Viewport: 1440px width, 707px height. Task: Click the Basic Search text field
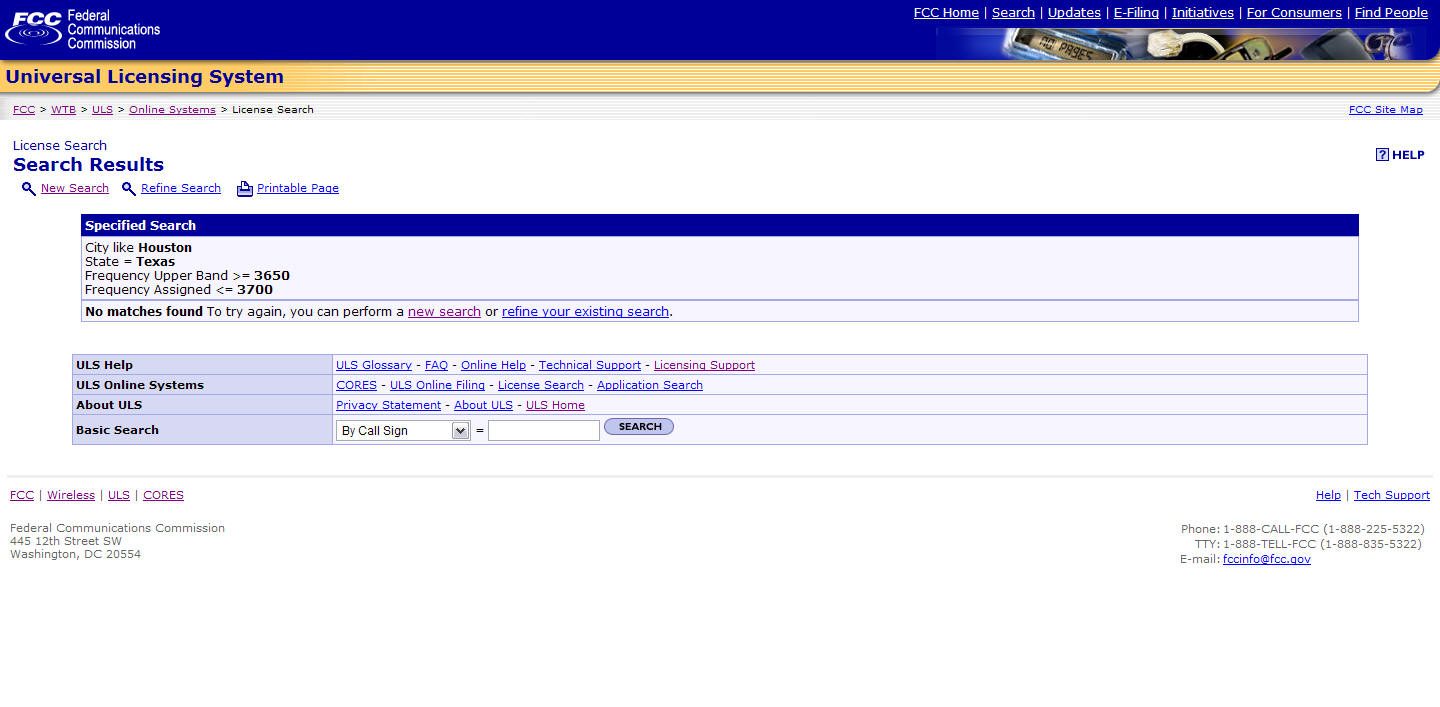pos(544,430)
